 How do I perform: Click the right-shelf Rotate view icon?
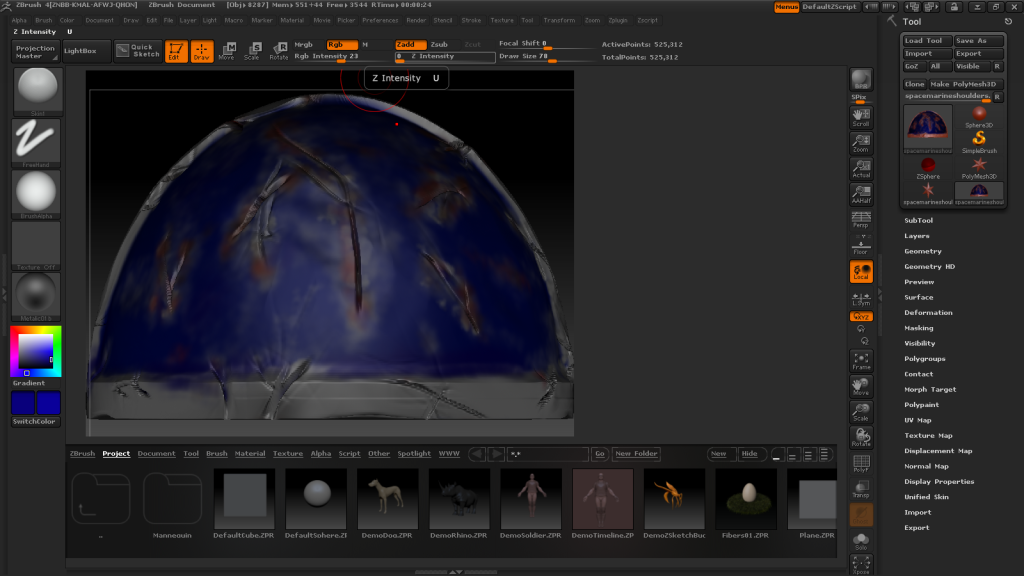coord(861,438)
